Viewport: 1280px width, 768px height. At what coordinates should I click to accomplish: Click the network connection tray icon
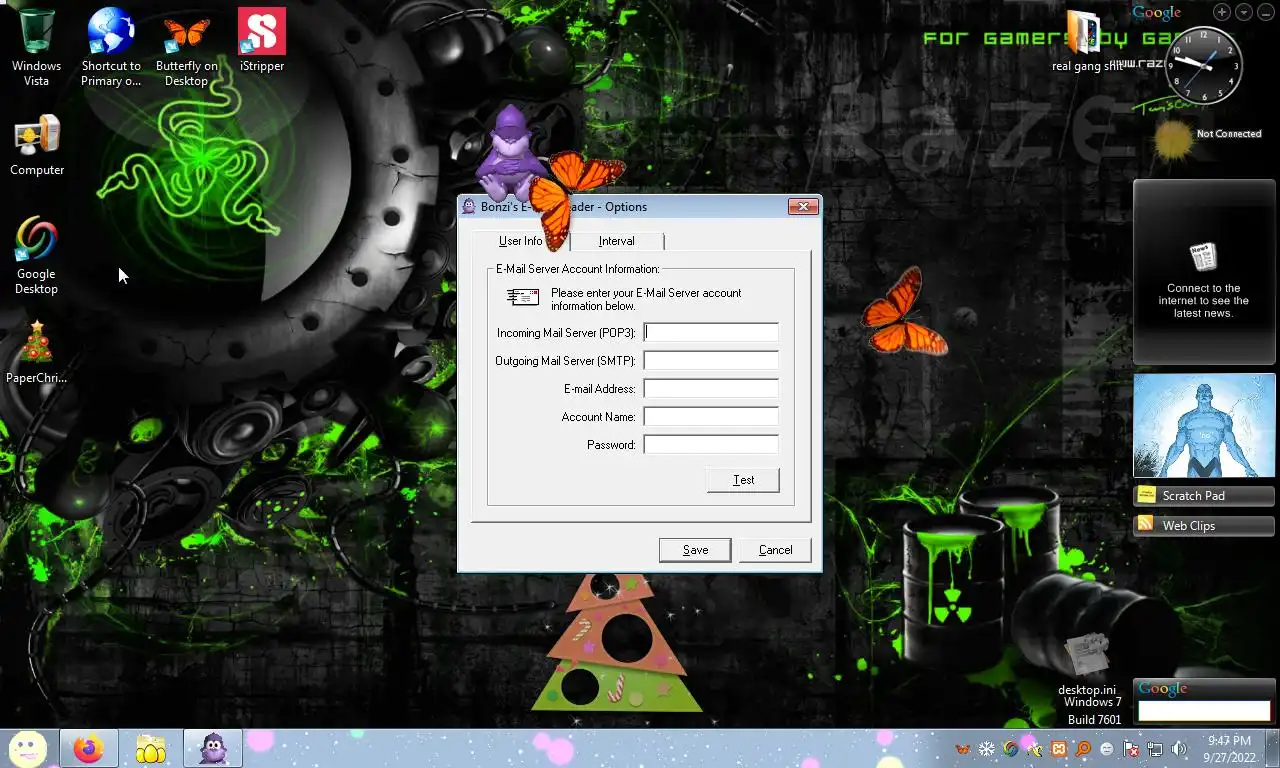1155,749
